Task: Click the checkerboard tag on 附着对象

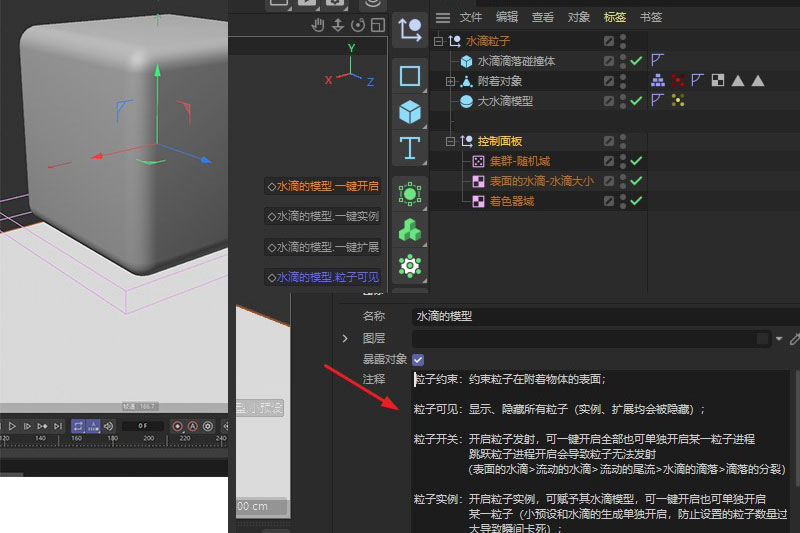Action: click(718, 81)
